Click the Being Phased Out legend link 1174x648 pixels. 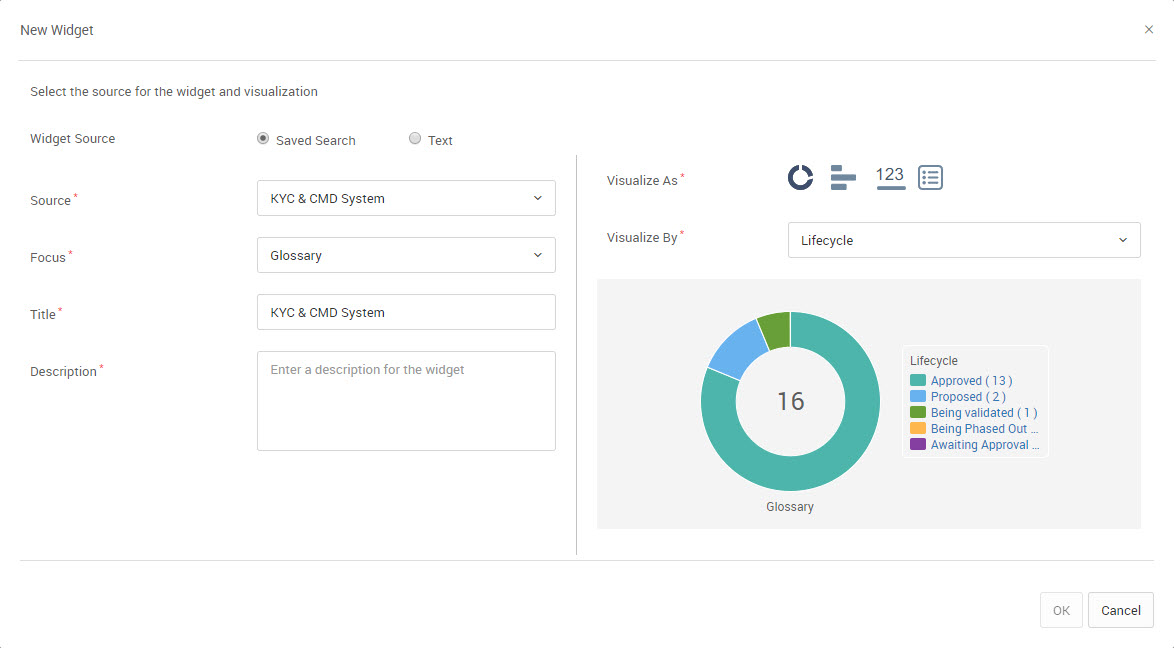(985, 429)
